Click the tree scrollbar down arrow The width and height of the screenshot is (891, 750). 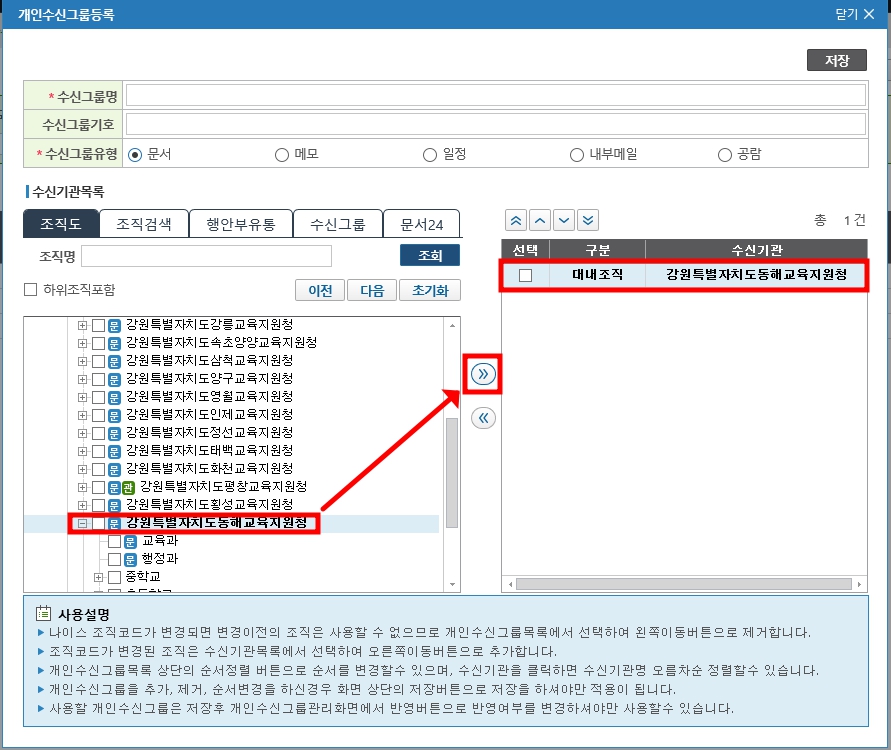(452, 585)
